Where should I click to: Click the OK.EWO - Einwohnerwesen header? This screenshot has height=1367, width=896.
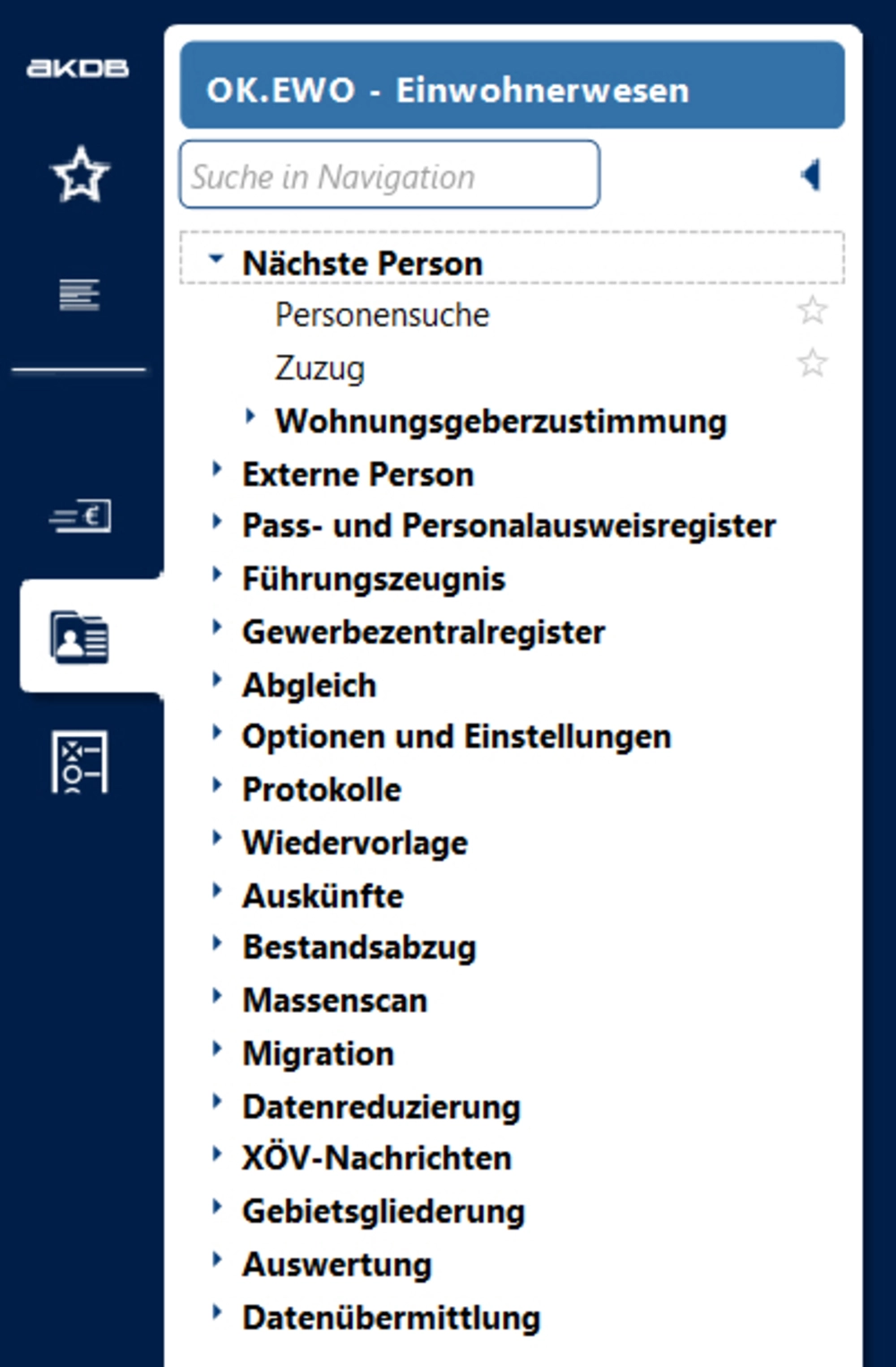(512, 90)
